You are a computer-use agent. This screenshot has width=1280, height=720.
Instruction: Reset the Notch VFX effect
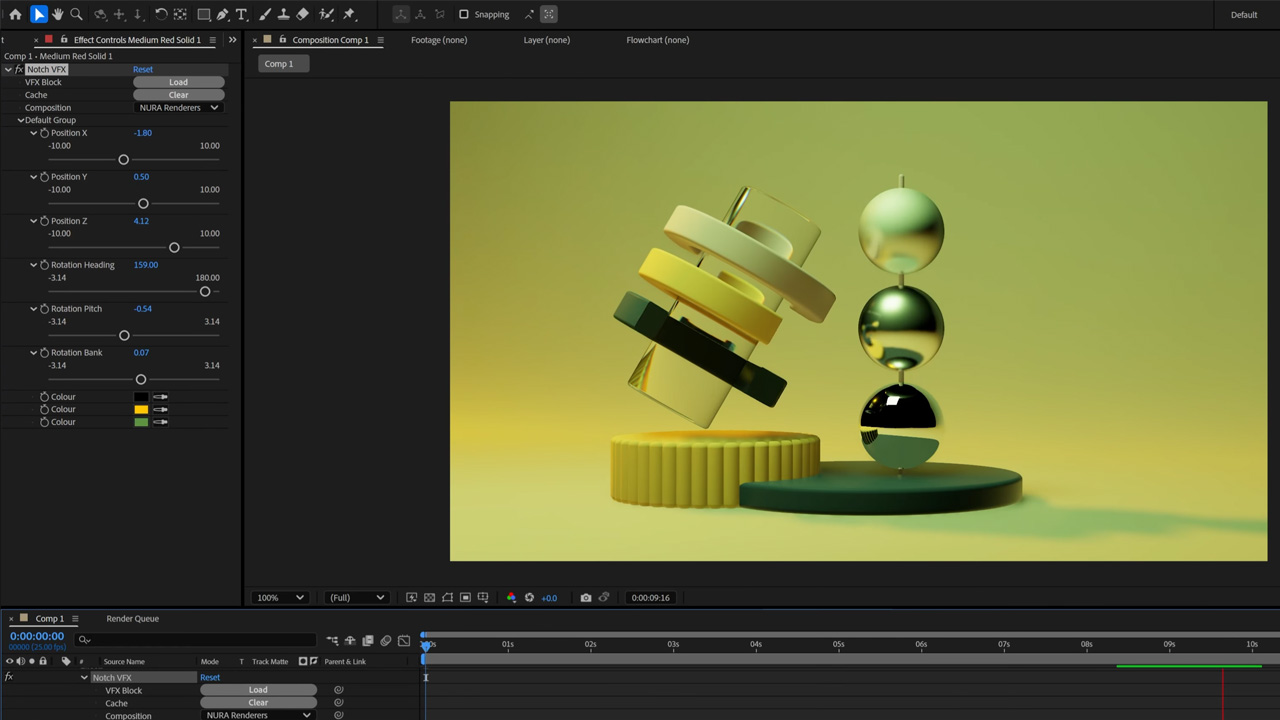coord(142,69)
